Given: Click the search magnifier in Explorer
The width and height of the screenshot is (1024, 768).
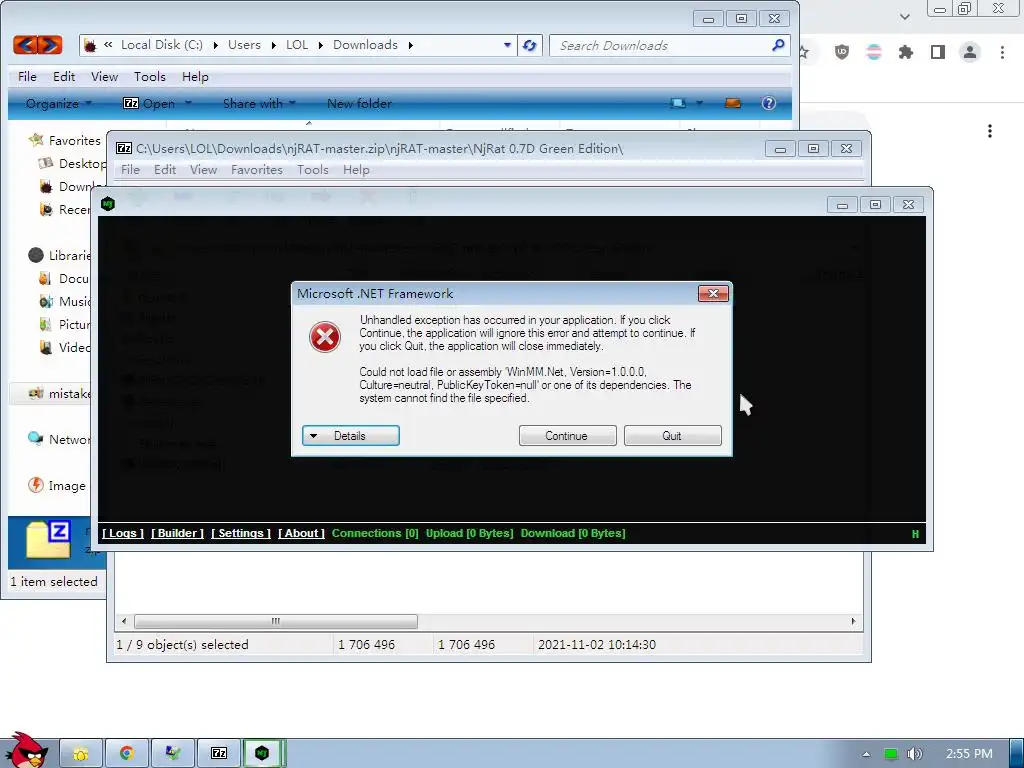Looking at the screenshot, I should click(778, 45).
